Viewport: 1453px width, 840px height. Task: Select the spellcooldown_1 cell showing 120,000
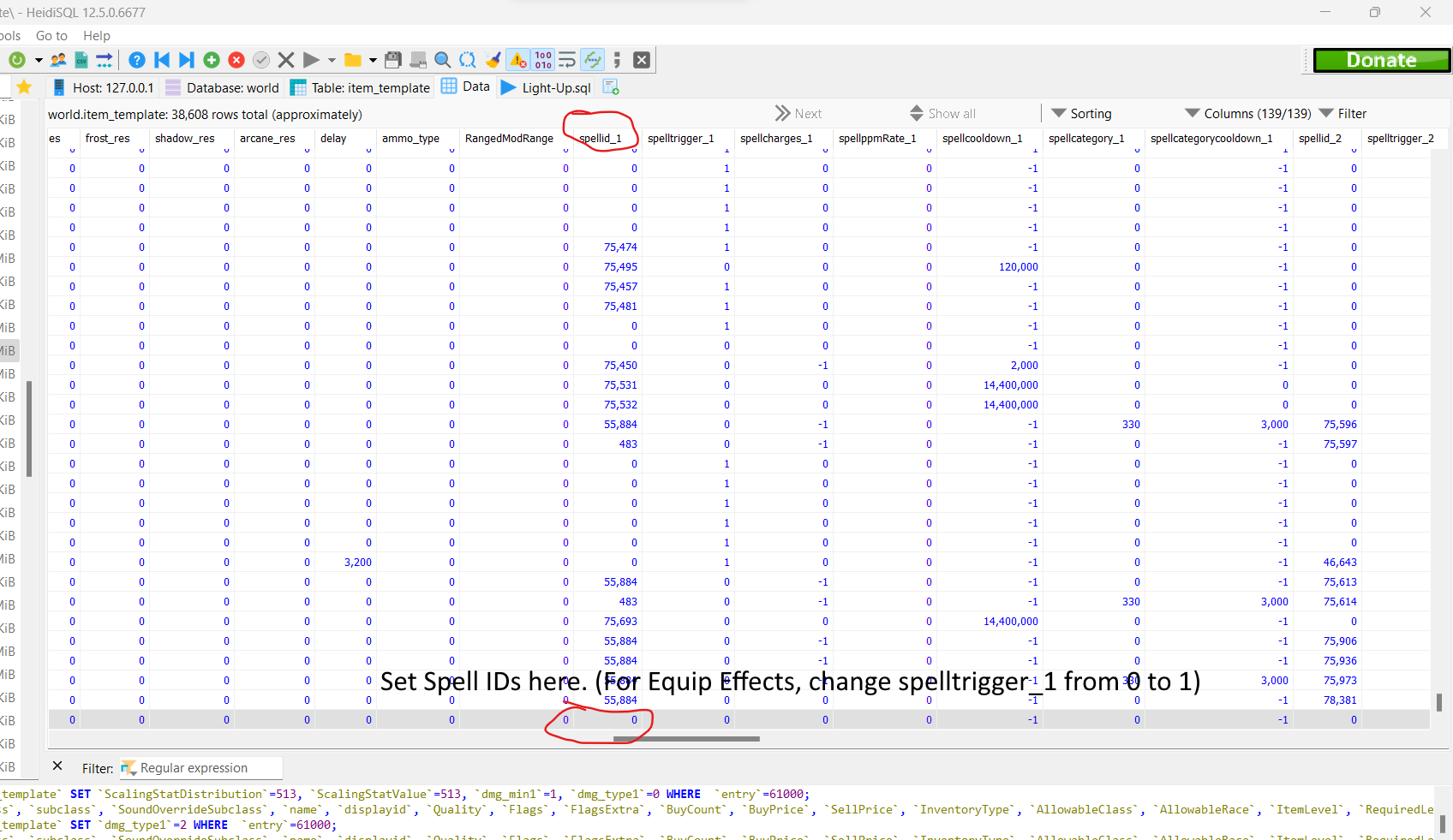tap(989, 267)
